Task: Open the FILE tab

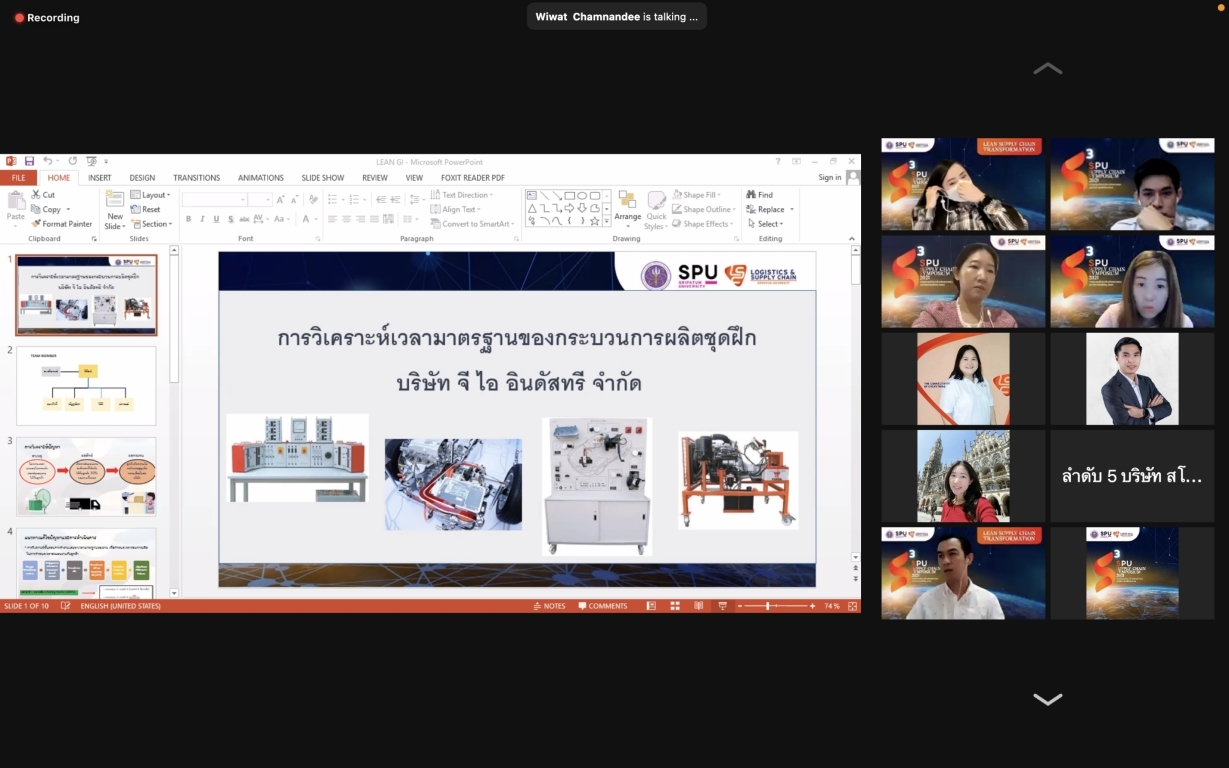Action: click(x=18, y=178)
